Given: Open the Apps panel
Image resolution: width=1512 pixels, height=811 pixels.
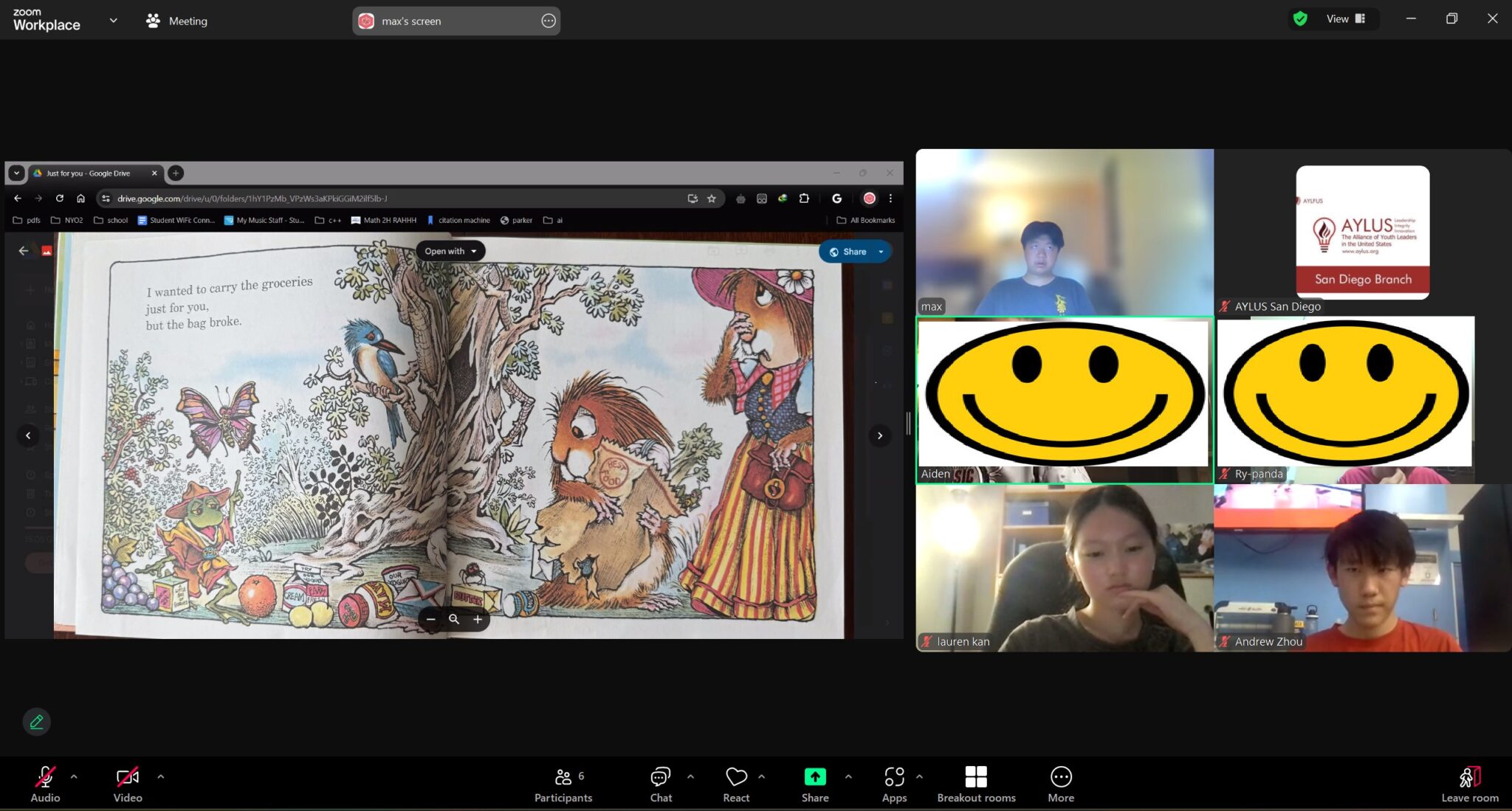Looking at the screenshot, I should 894,784.
